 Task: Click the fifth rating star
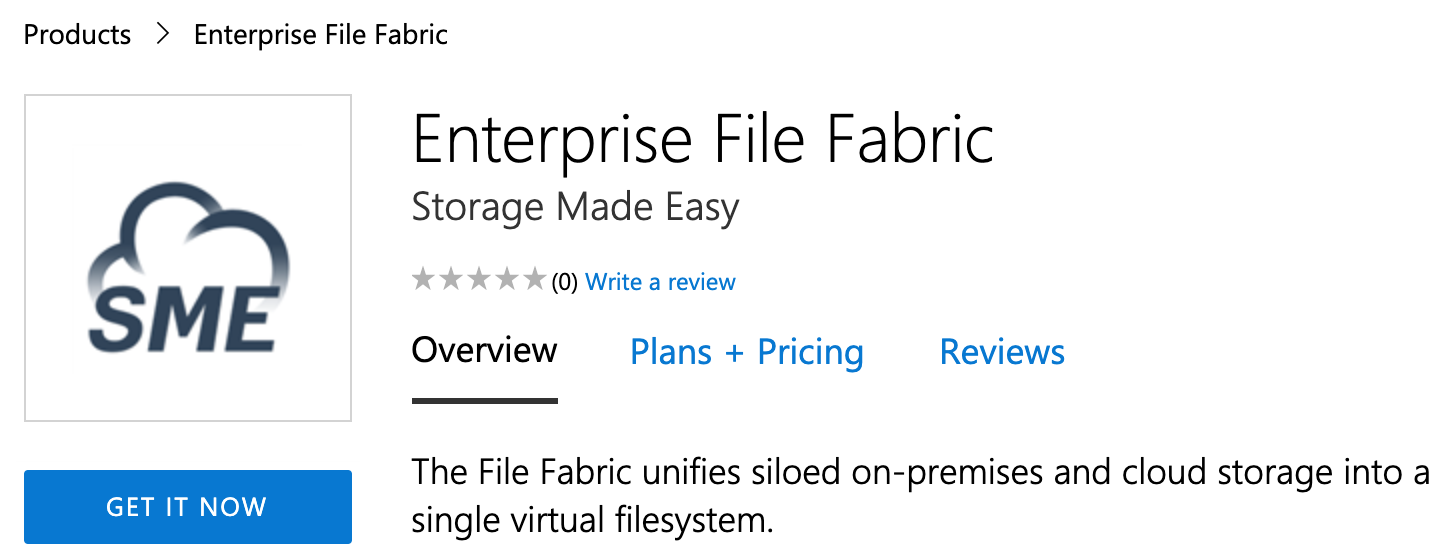[535, 280]
